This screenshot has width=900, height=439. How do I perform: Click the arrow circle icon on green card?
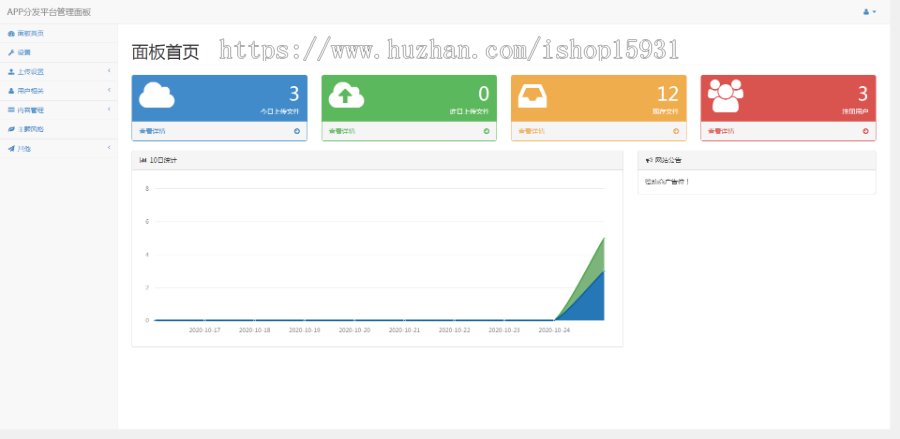(x=486, y=131)
